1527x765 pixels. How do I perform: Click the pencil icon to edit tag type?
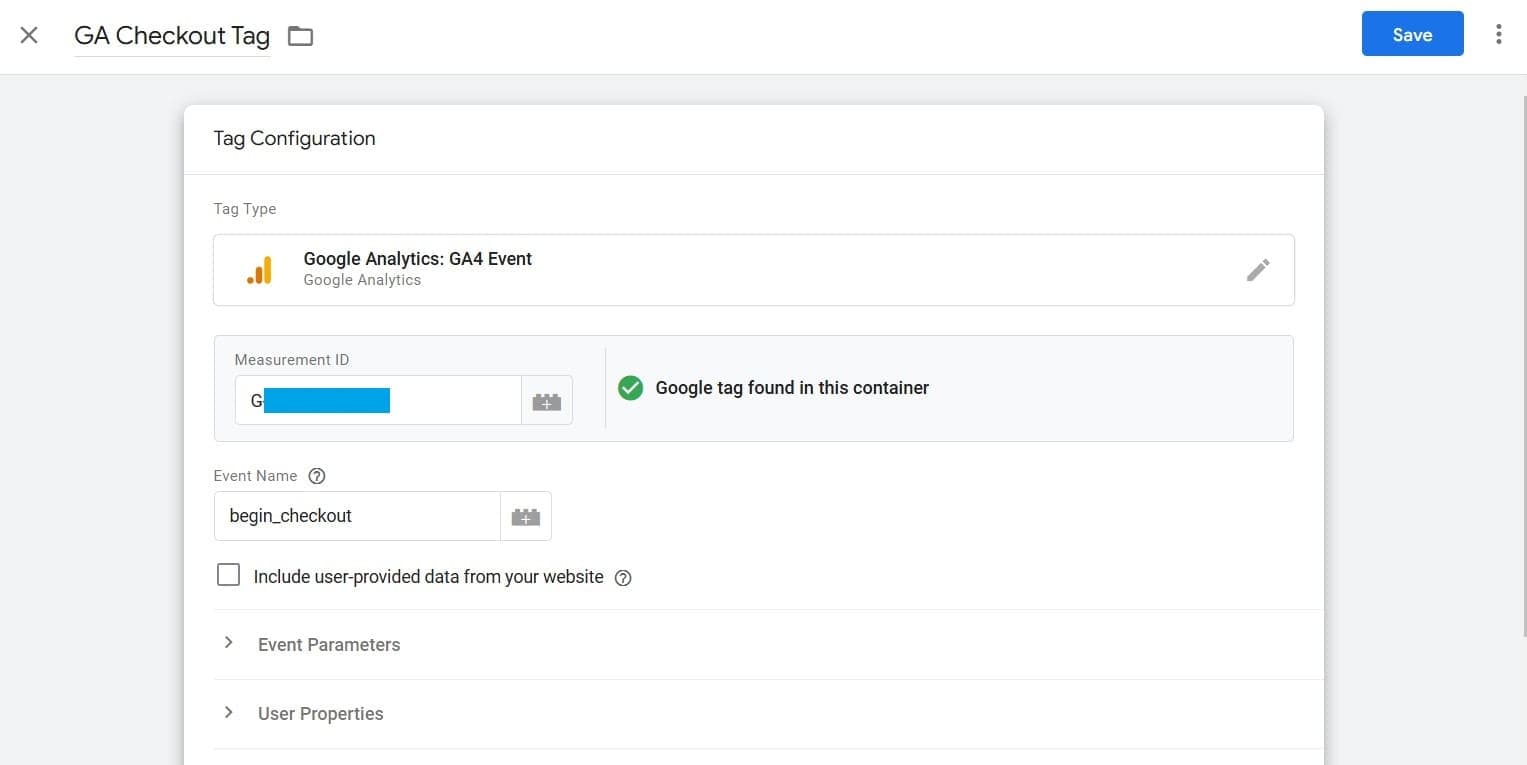pyautogui.click(x=1258, y=269)
